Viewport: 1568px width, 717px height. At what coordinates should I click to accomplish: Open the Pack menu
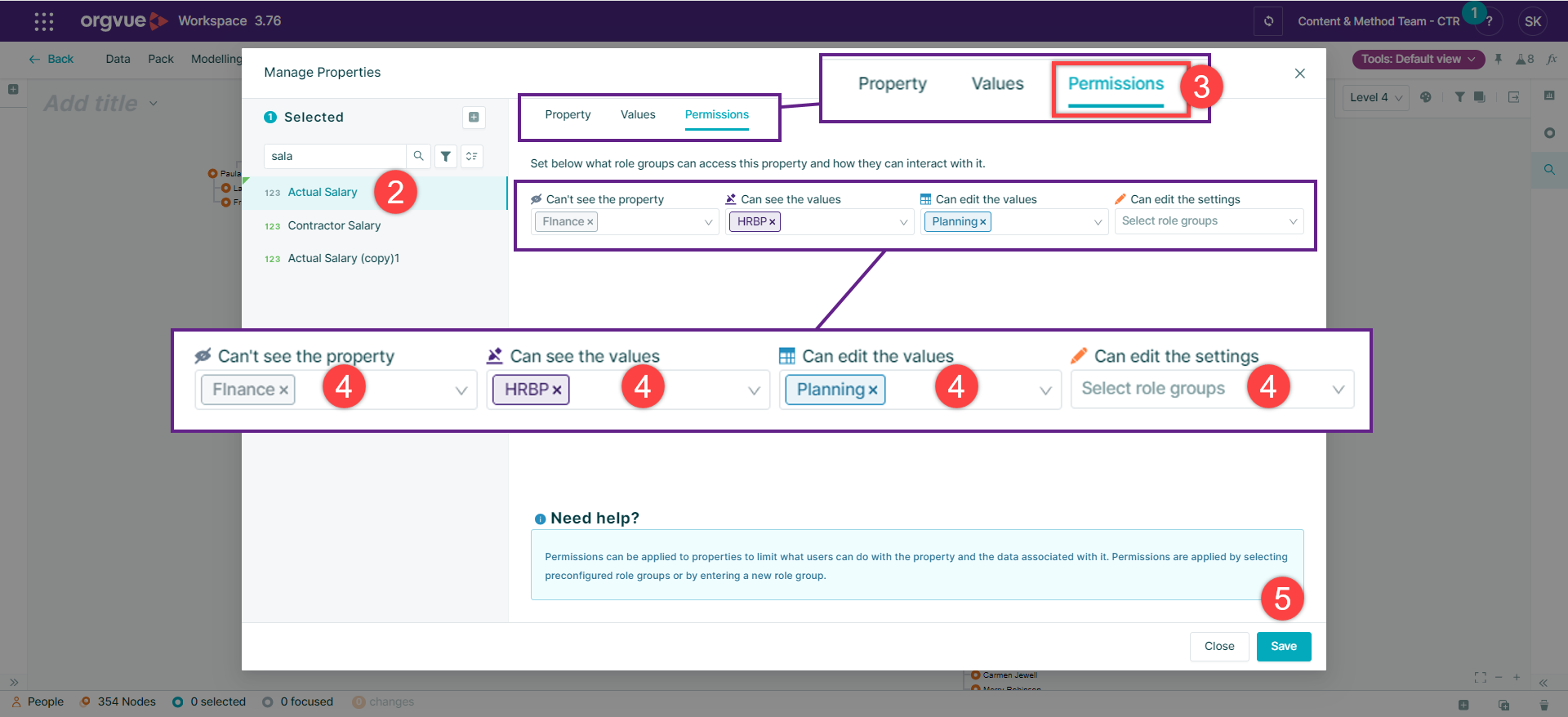point(161,59)
